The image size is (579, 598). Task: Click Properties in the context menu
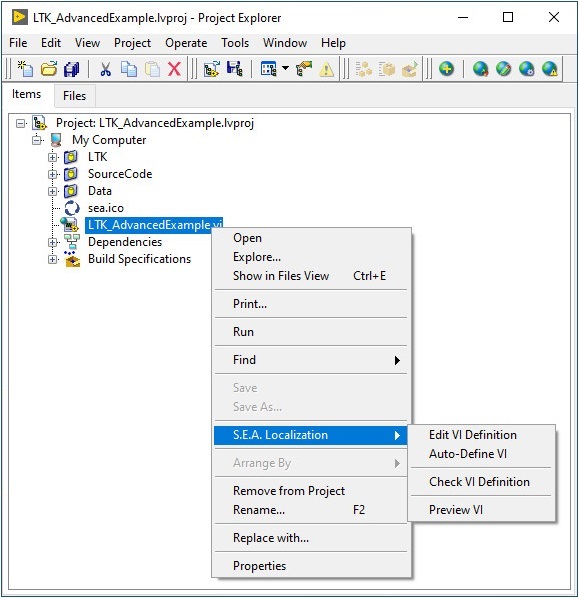(259, 566)
